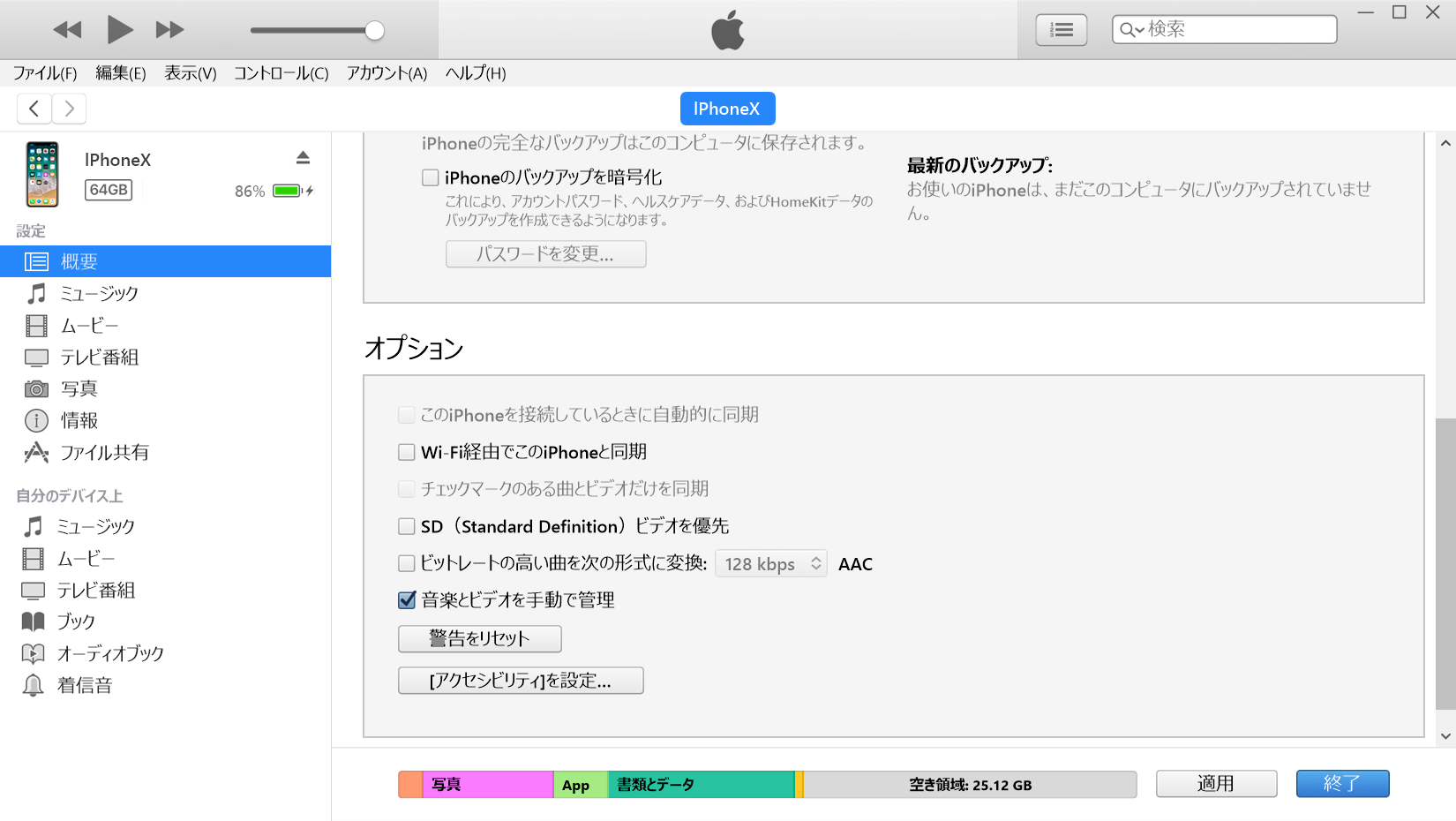Click [アクセシビリティ]を設定... button
This screenshot has width=1456, height=821.
click(x=521, y=681)
